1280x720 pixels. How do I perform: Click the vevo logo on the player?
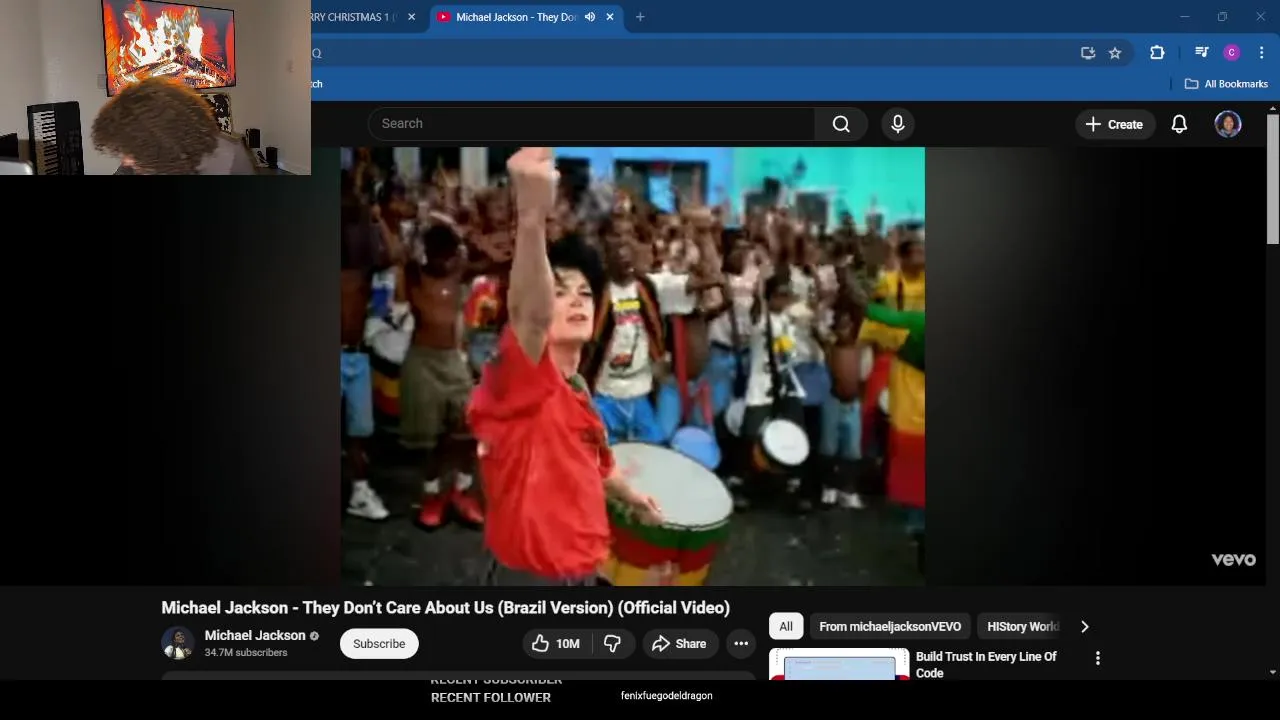point(1233,560)
